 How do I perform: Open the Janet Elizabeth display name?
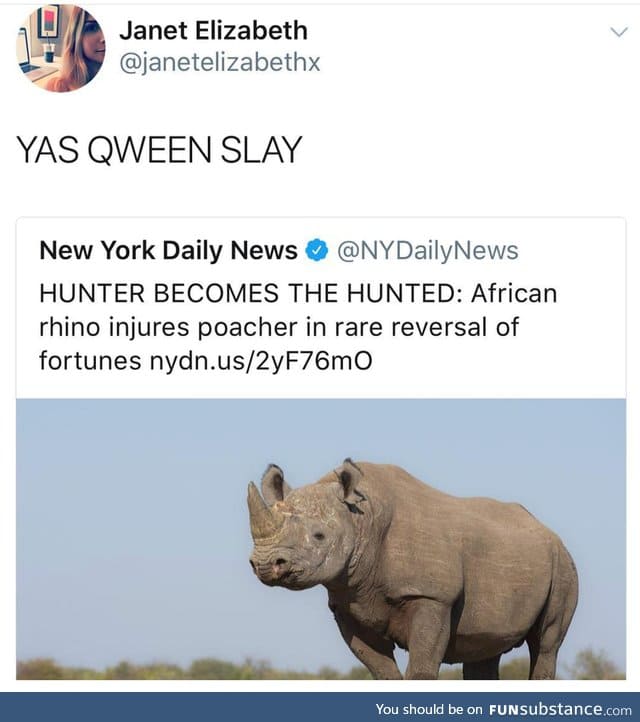click(x=214, y=31)
